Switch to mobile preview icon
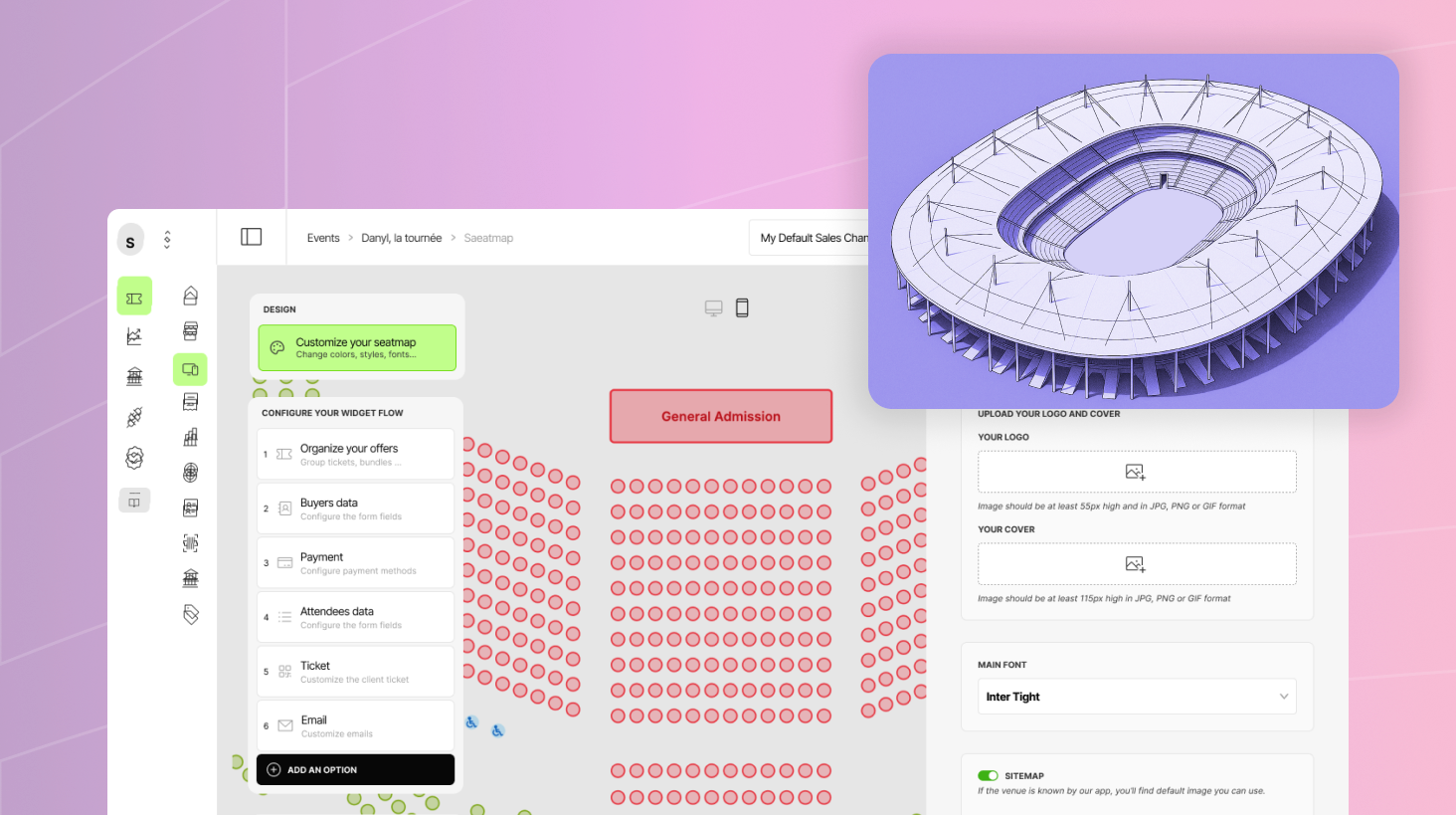This screenshot has width=1456, height=815. [742, 307]
